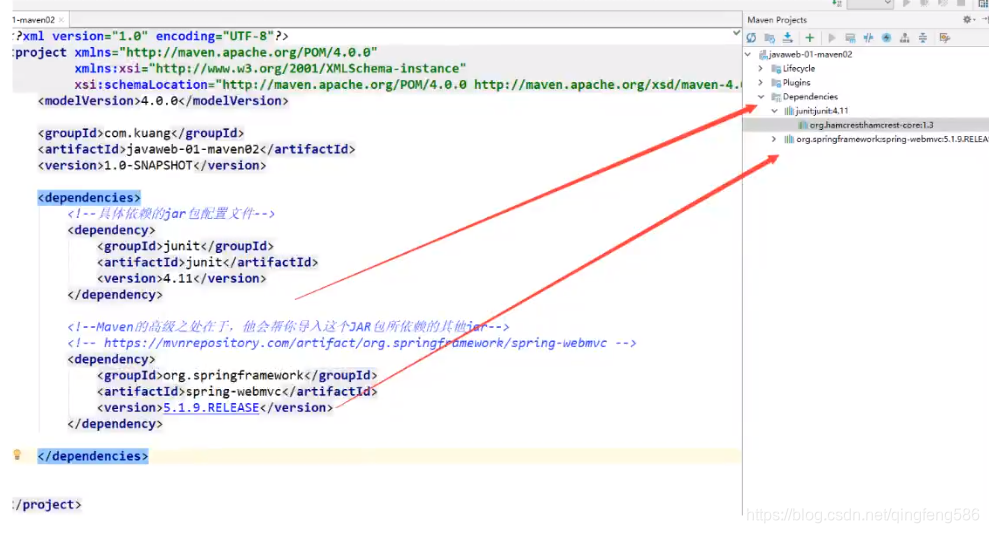Click the artifactId javaweb-01-maven02 line
The height and width of the screenshot is (533, 989).
pyautogui.click(x=196, y=149)
